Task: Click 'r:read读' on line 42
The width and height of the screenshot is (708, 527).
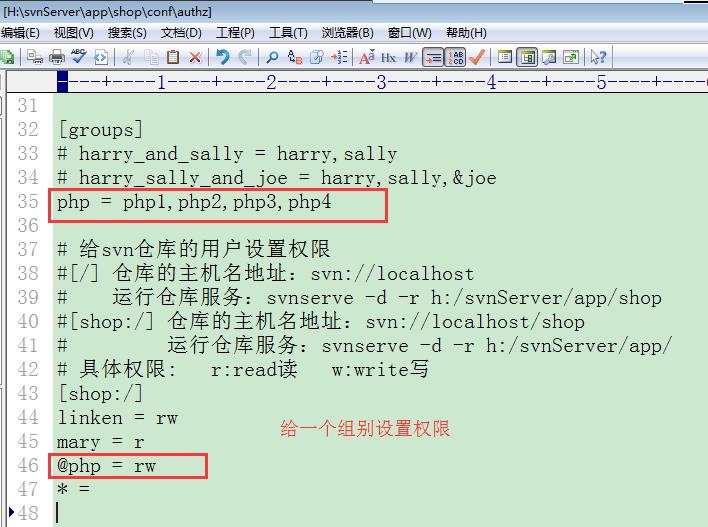Action: pyautogui.click(x=254, y=369)
